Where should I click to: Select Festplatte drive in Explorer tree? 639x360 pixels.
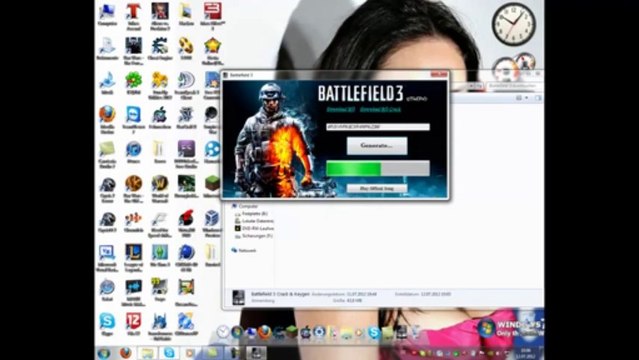pos(251,213)
